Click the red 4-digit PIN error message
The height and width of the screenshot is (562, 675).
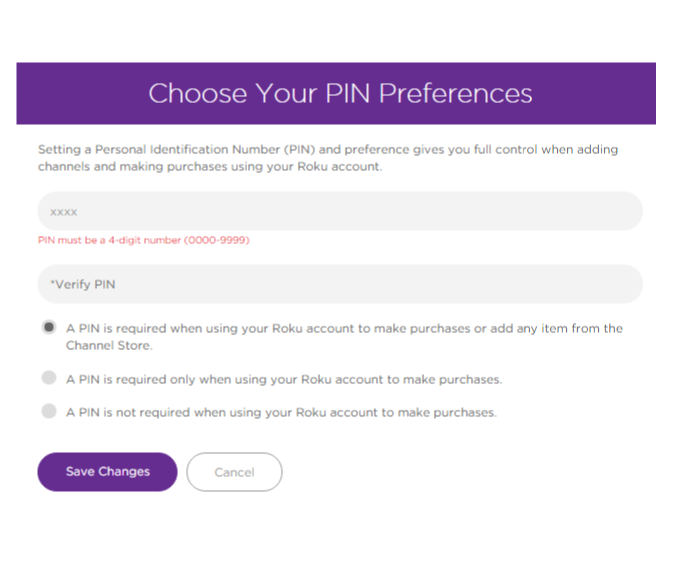click(x=143, y=240)
